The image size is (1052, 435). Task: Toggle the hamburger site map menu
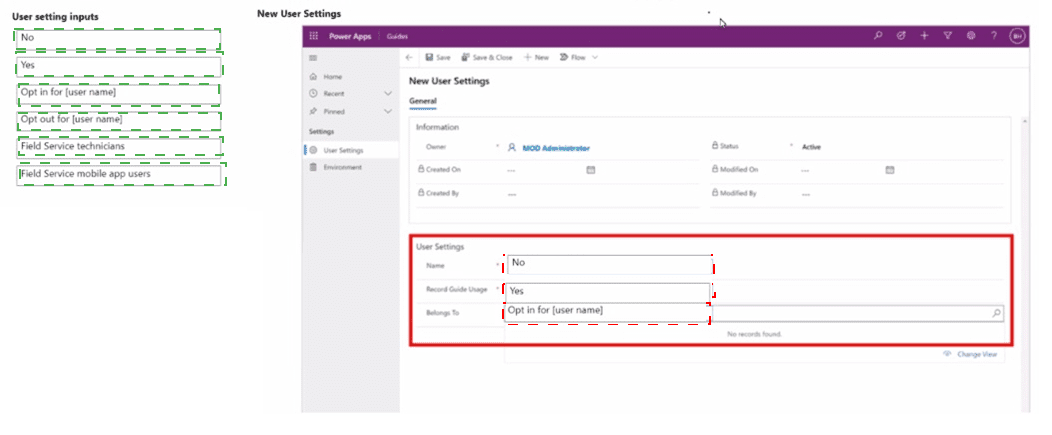point(313,58)
